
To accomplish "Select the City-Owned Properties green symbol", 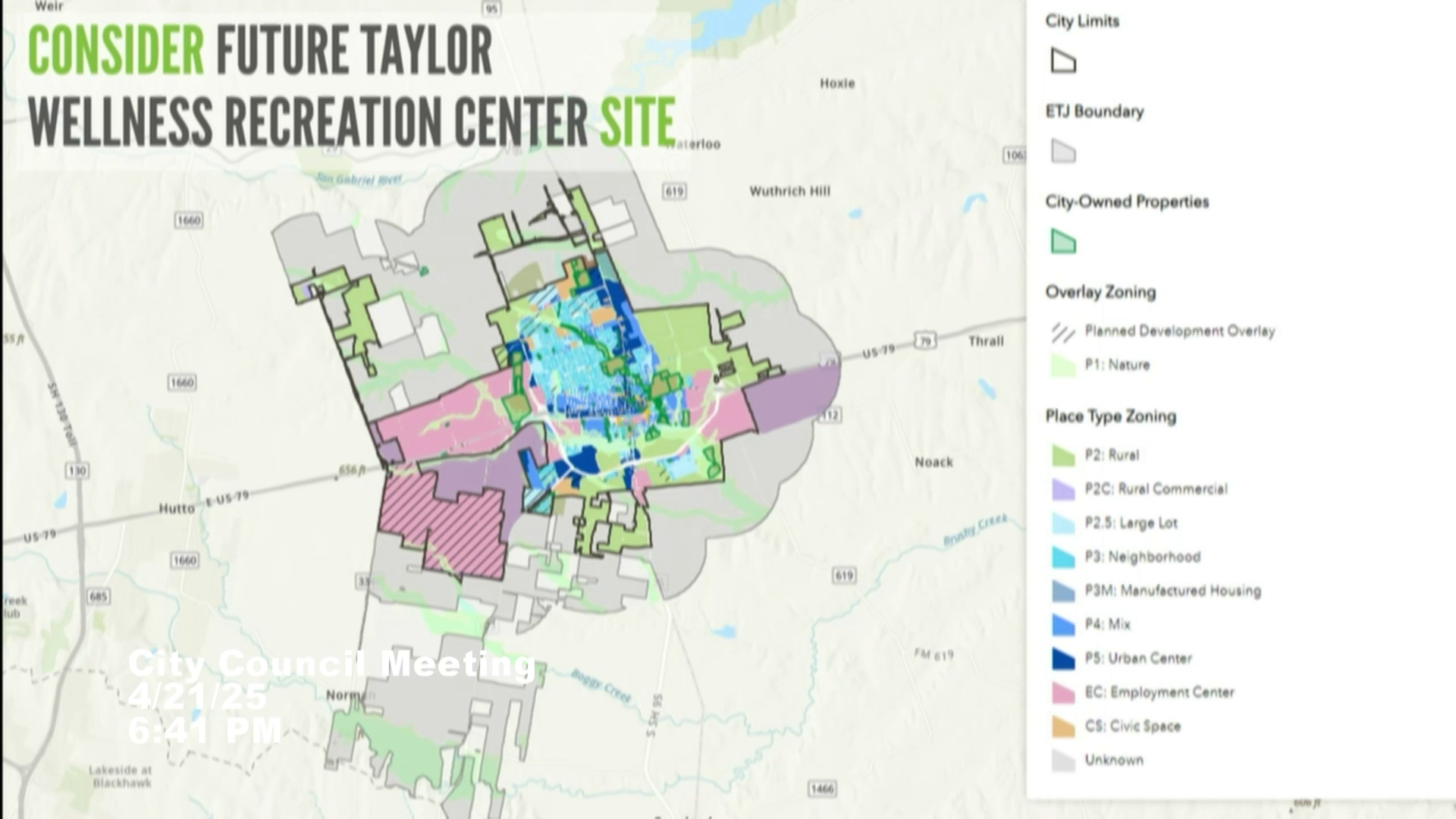I will click(1063, 243).
